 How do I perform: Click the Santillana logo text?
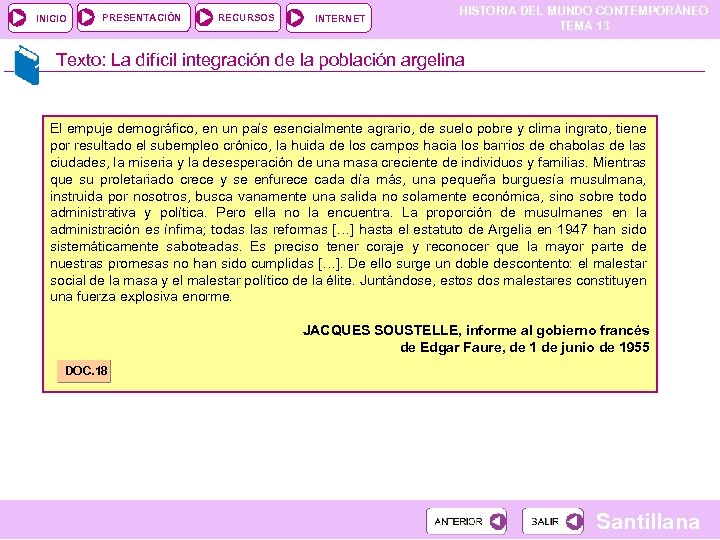pyautogui.click(x=648, y=522)
